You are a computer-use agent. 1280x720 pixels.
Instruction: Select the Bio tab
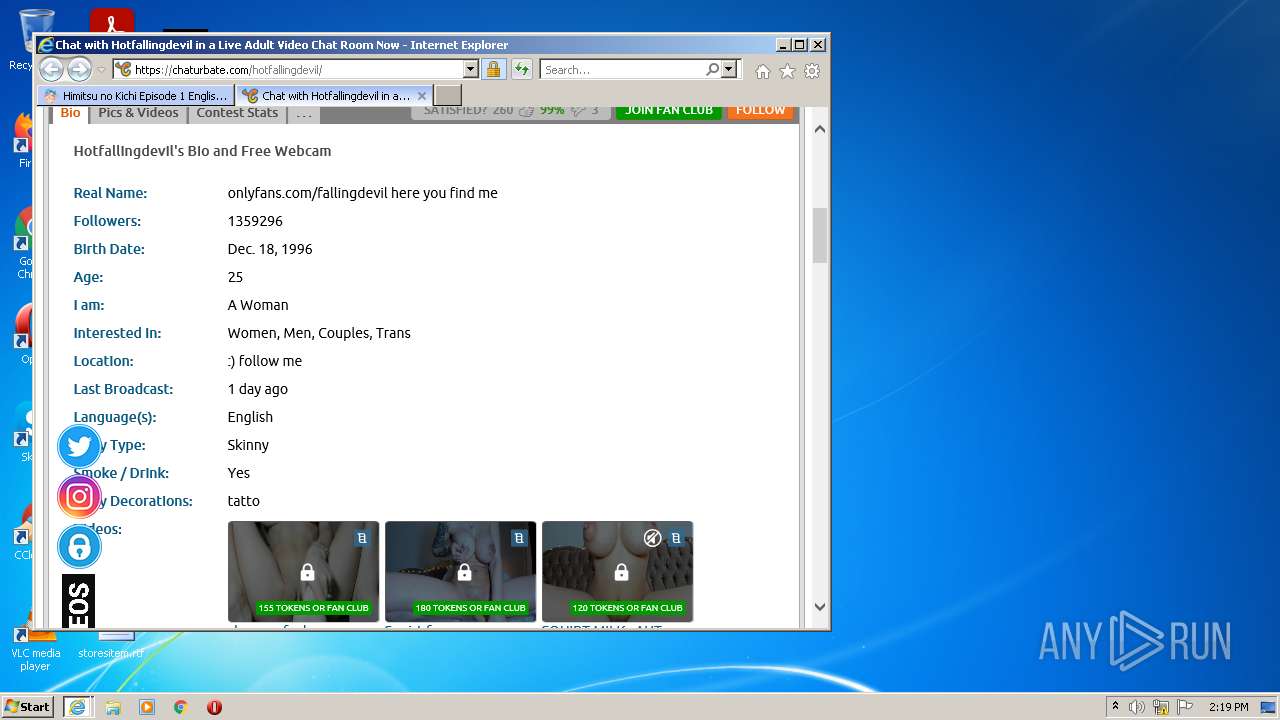coord(70,113)
